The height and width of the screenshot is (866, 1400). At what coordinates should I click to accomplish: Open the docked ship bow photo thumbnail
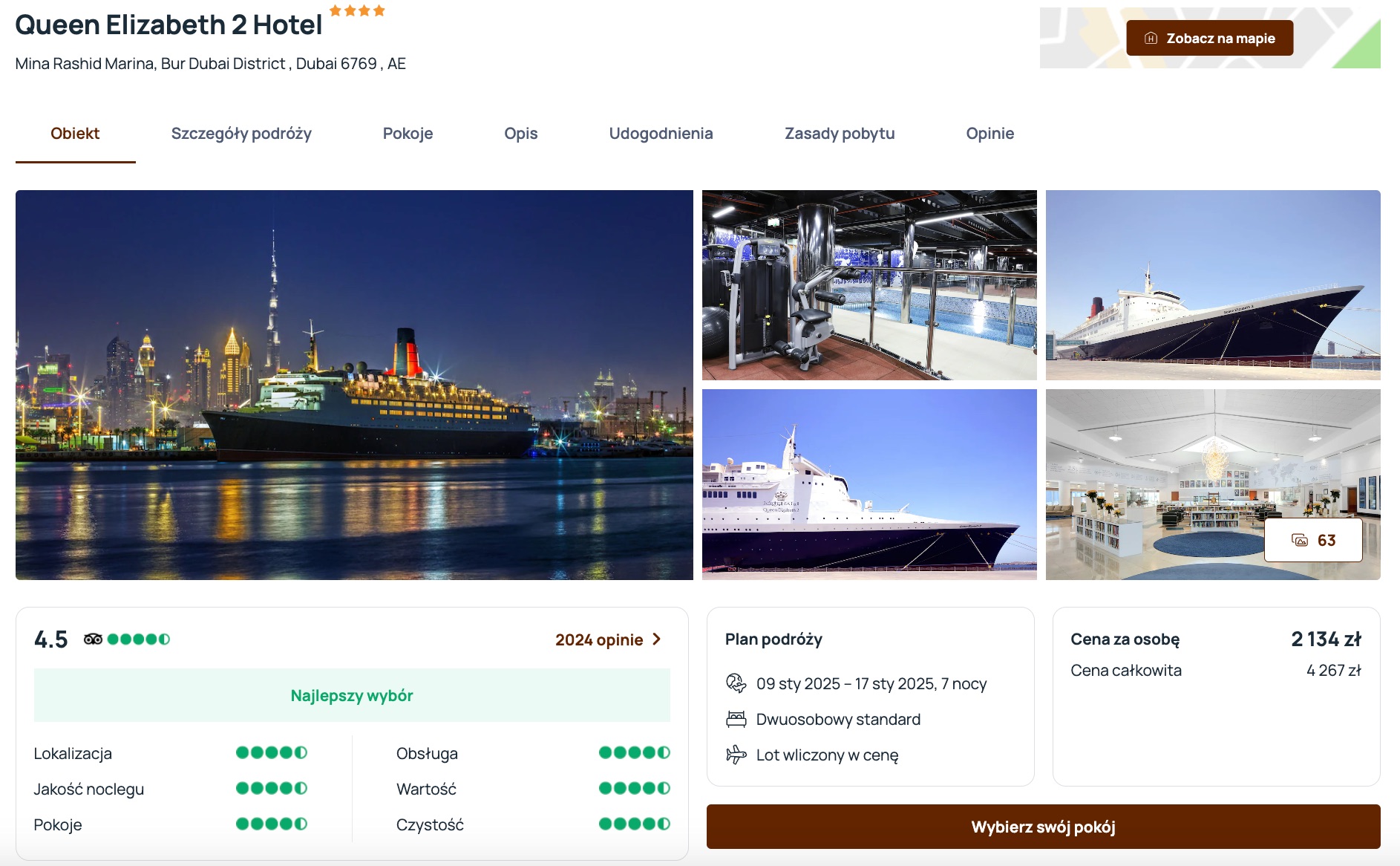pos(1213,285)
